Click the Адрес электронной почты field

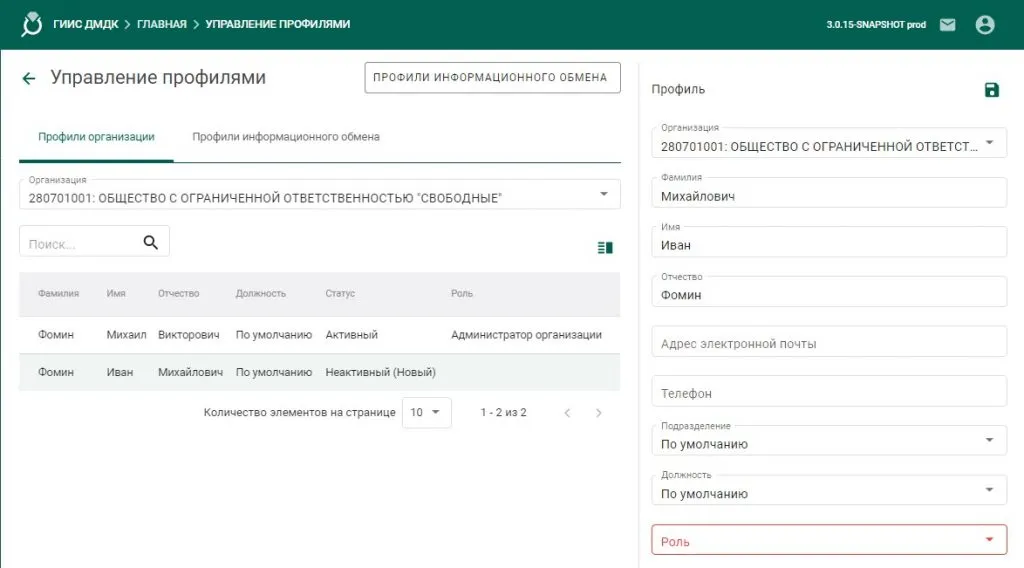(829, 341)
